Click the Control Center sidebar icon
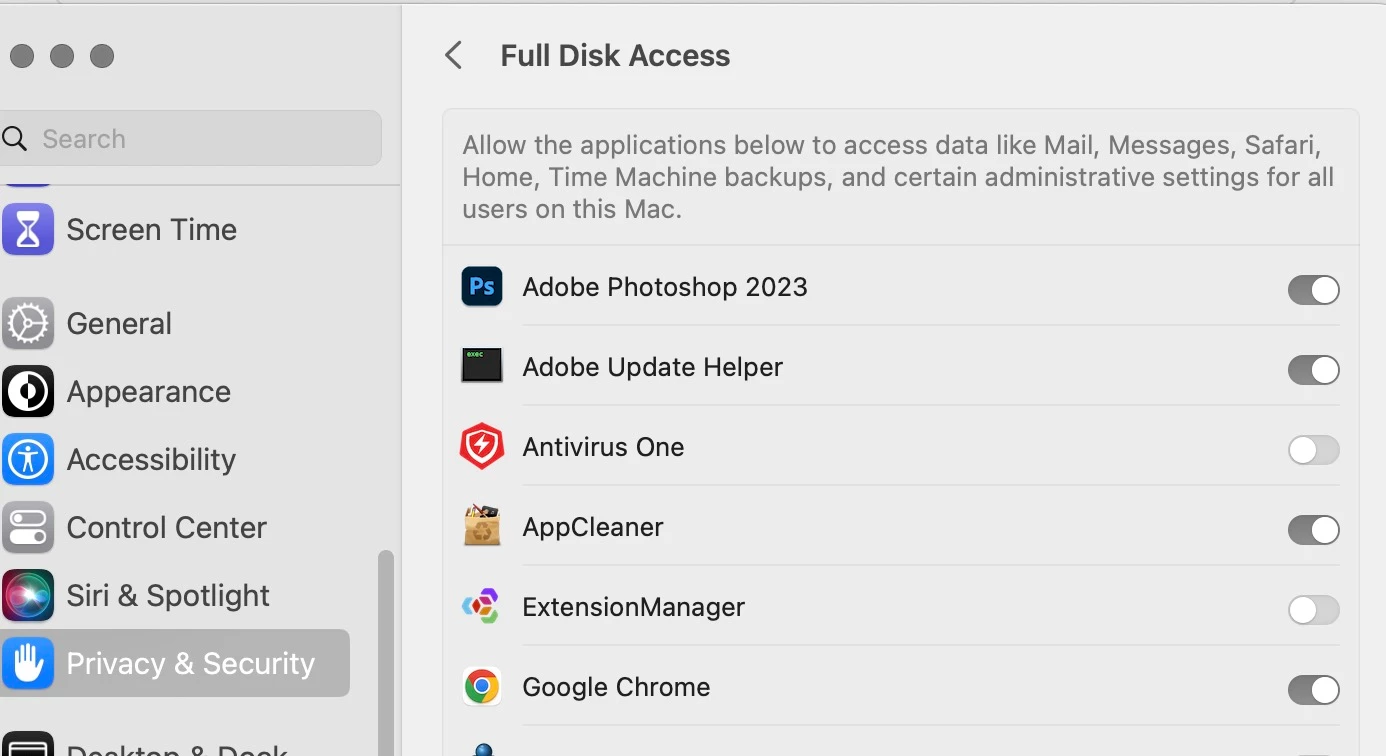 (x=27, y=527)
